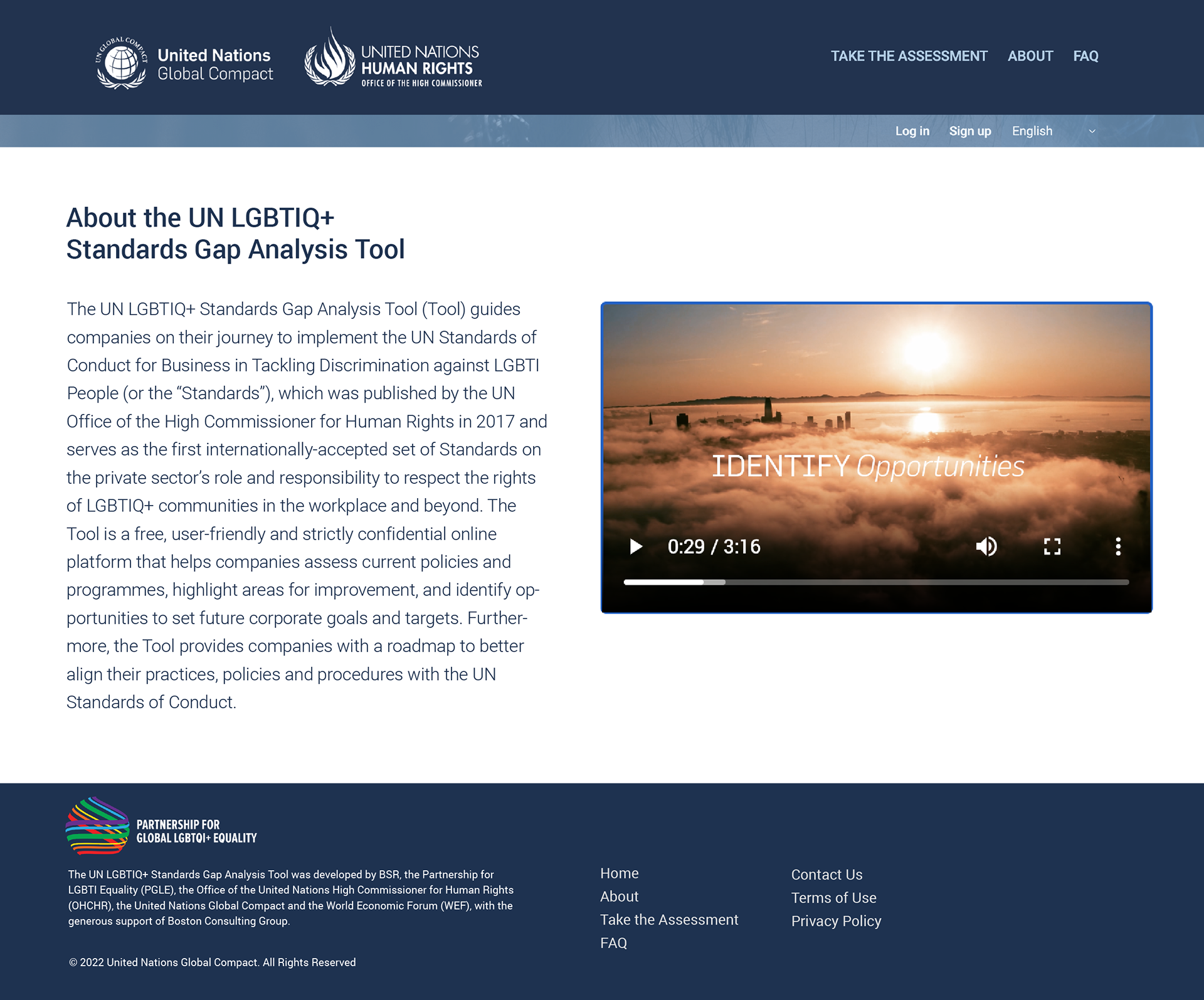Open the English language dropdown
This screenshot has height=1000, width=1204.
coord(1053,131)
